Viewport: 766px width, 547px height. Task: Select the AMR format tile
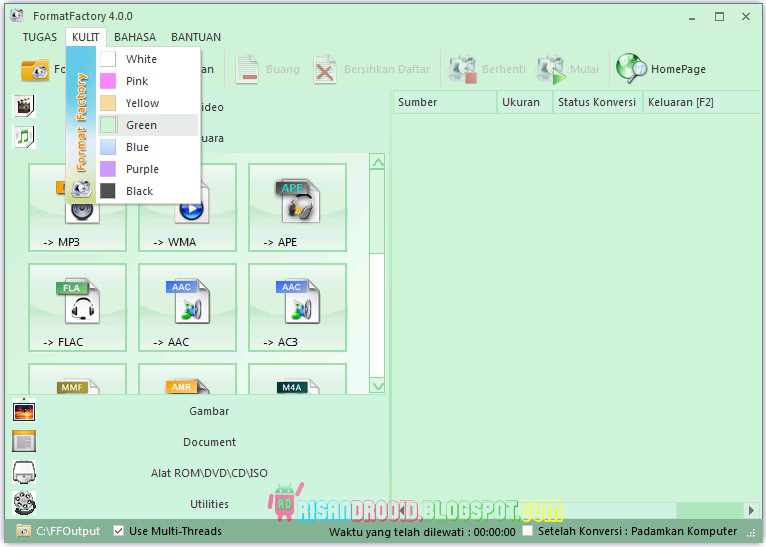click(x=187, y=379)
